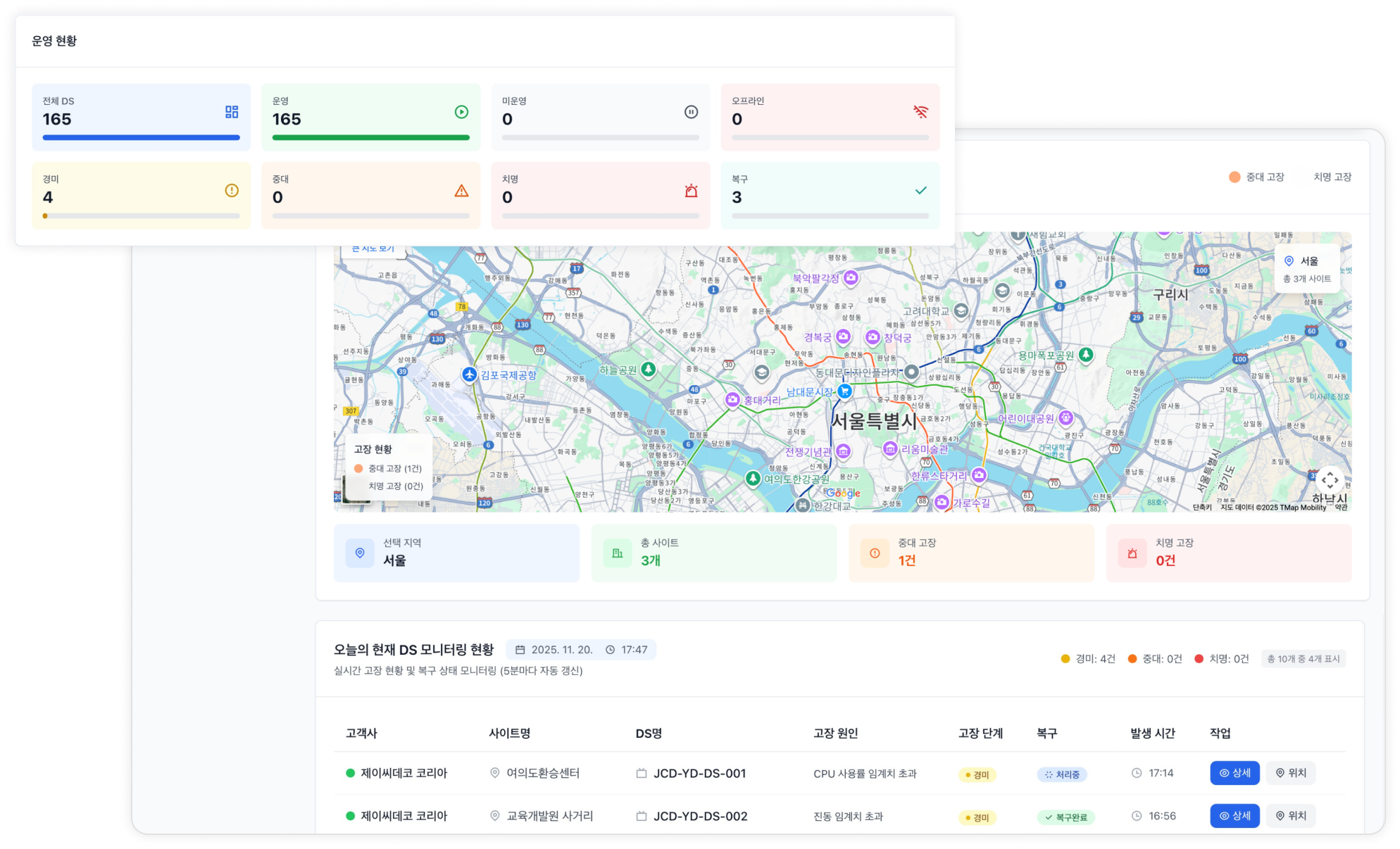This screenshot has width=1400, height=849.
Task: Click the blue progress bar under 전체 DS
Action: click(x=141, y=138)
